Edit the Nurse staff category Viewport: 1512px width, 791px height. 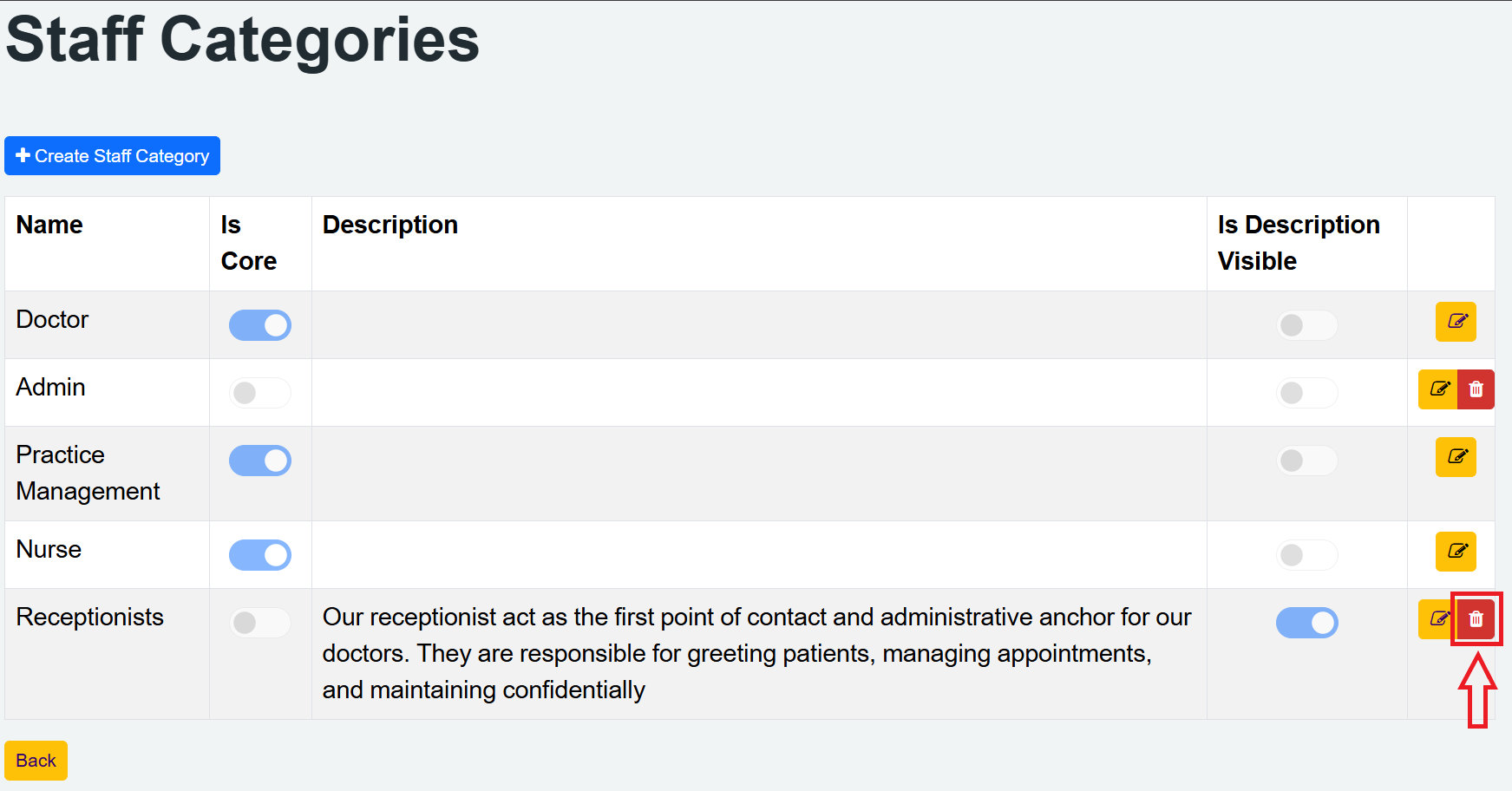tap(1456, 552)
